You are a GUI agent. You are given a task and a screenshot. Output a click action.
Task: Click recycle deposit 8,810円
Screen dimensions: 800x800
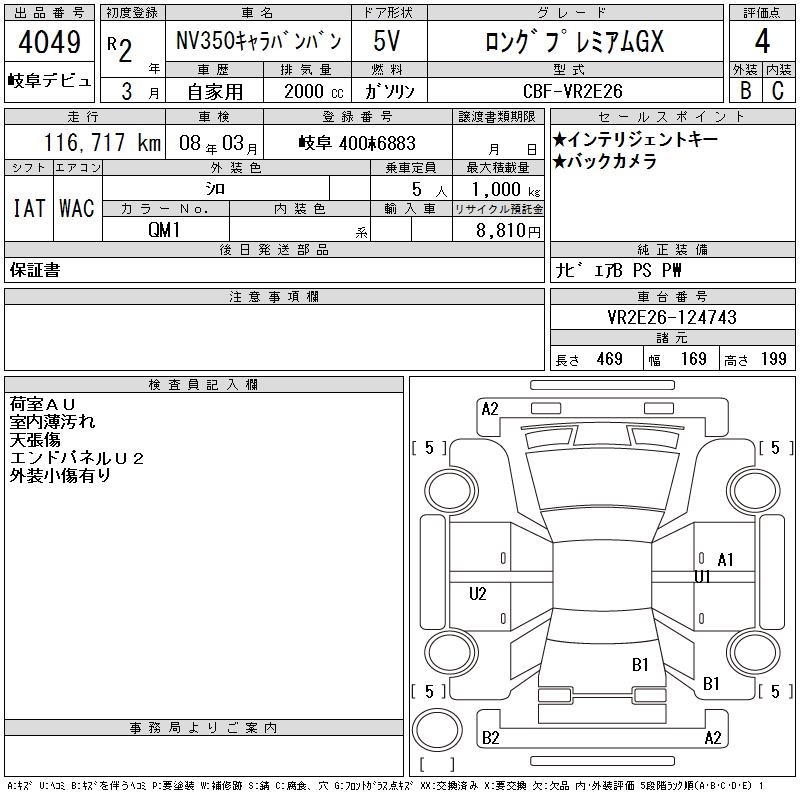click(x=508, y=231)
